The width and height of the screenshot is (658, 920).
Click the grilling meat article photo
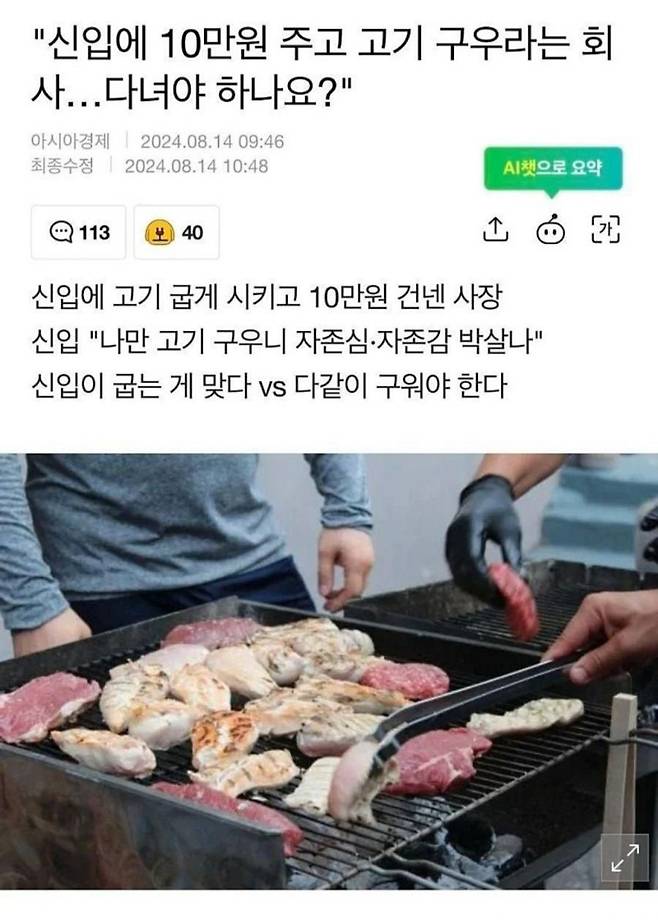pyautogui.click(x=329, y=671)
